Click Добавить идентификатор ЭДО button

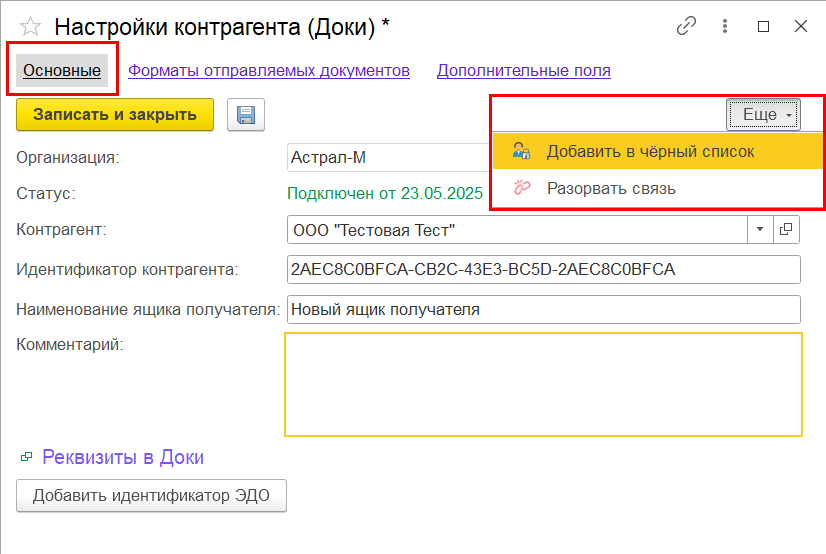pos(151,496)
